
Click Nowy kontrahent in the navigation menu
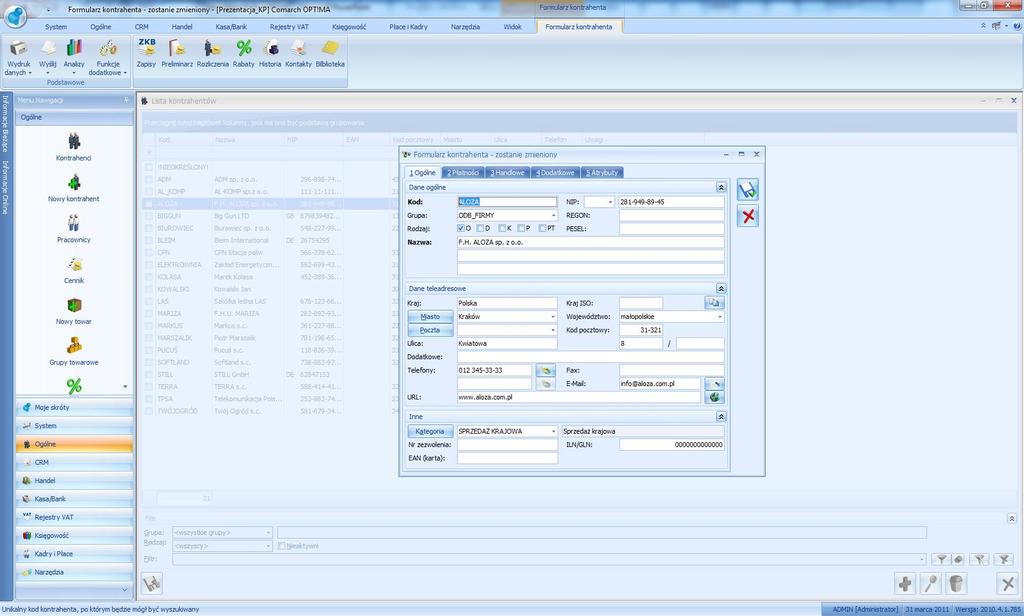click(74, 187)
